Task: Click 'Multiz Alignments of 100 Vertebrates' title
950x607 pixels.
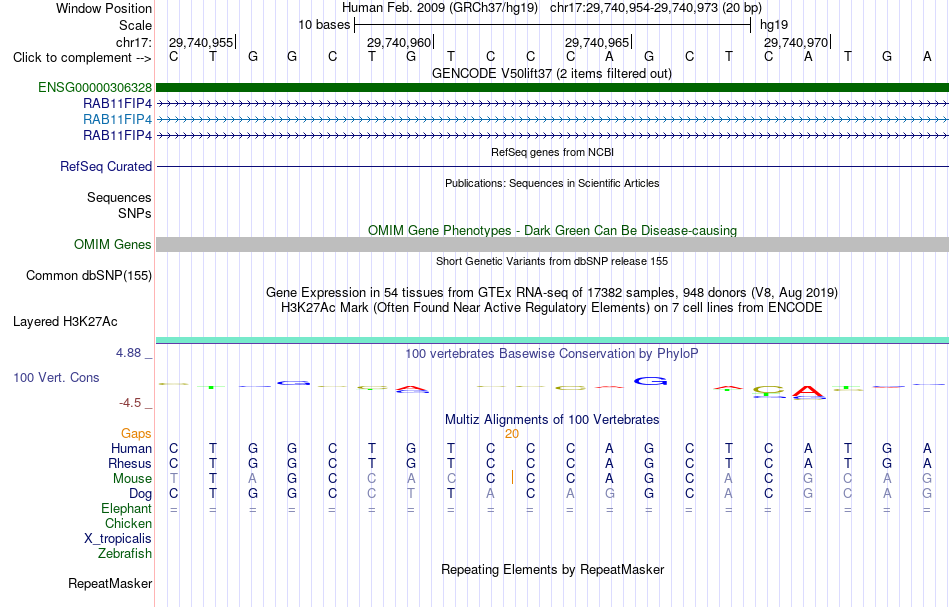Action: pos(552,420)
